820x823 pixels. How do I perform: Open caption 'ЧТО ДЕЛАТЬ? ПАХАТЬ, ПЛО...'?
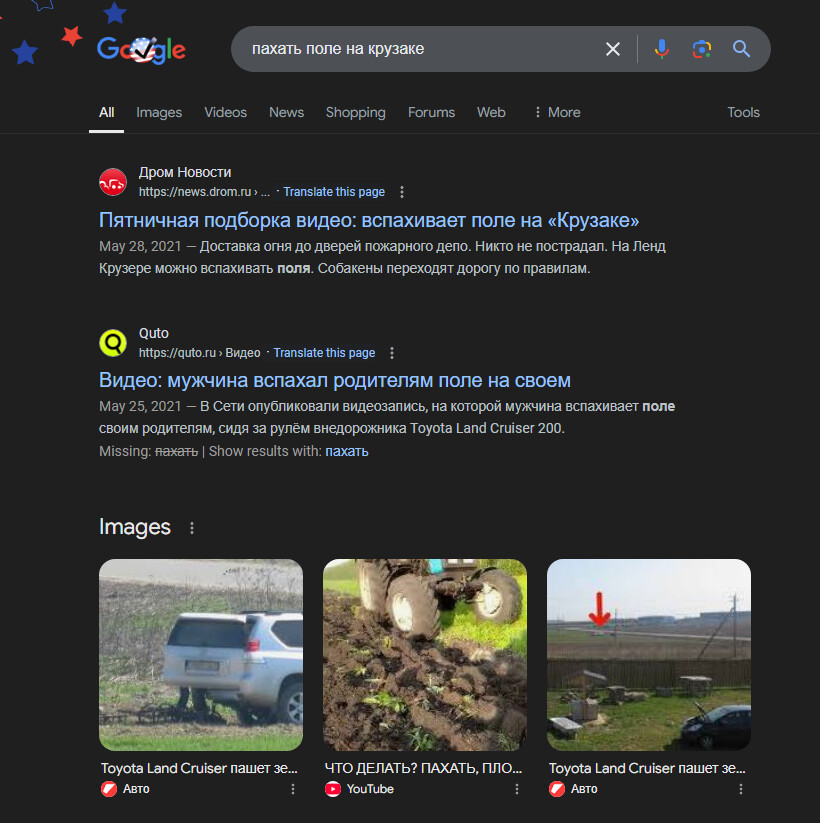(x=423, y=768)
